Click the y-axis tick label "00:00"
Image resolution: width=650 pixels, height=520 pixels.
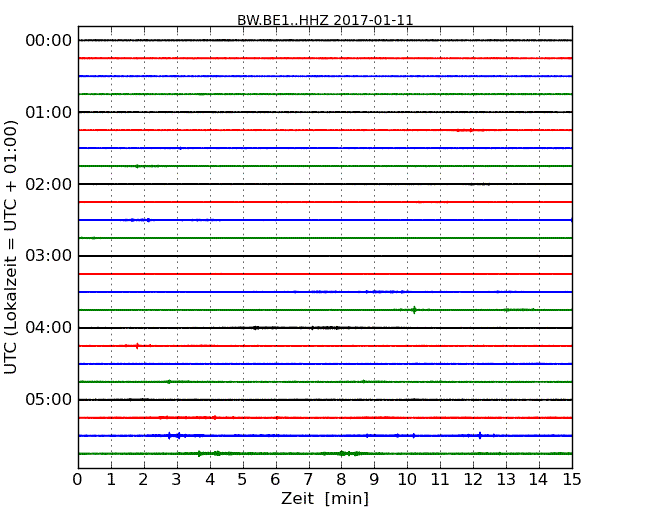pos(49,41)
